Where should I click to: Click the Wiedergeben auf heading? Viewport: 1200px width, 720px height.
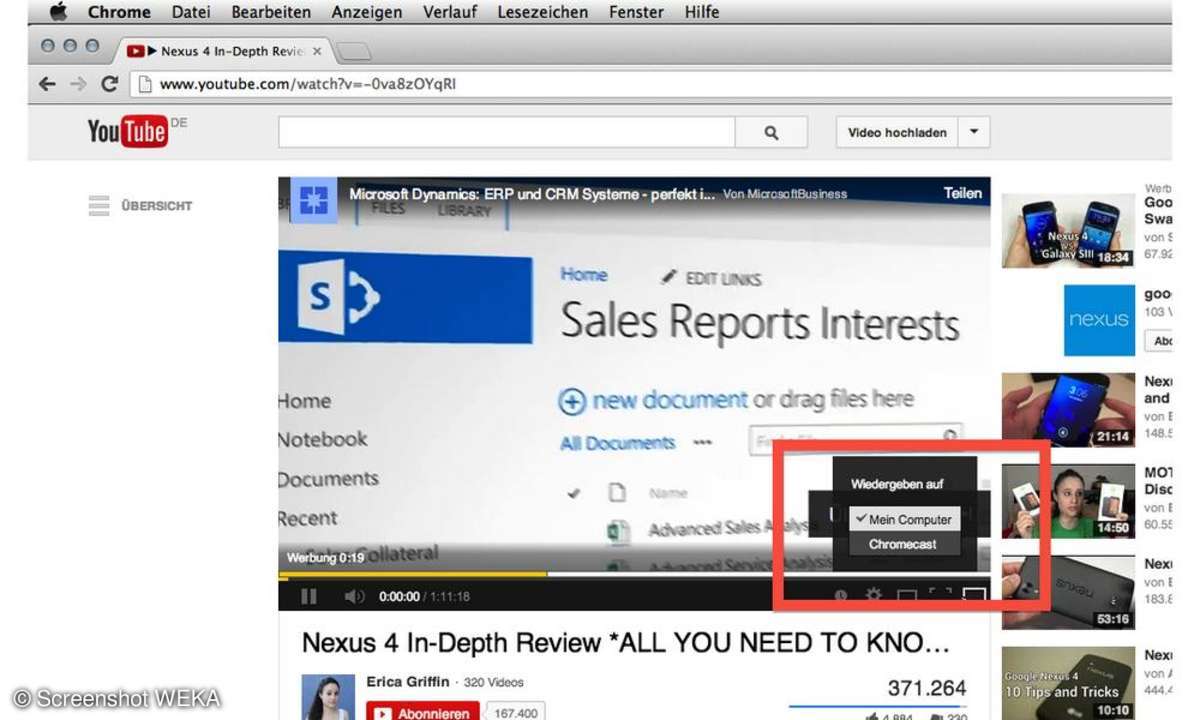897,484
